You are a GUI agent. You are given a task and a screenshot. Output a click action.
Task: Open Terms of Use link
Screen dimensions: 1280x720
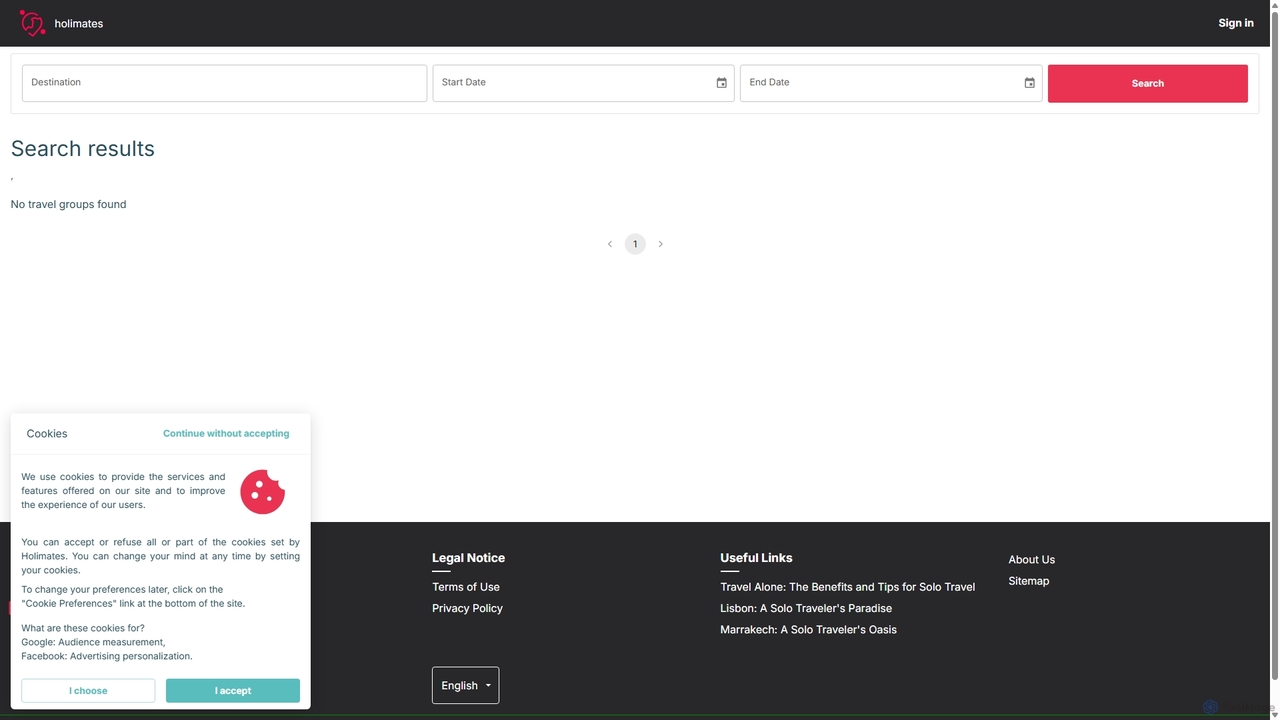(x=466, y=587)
